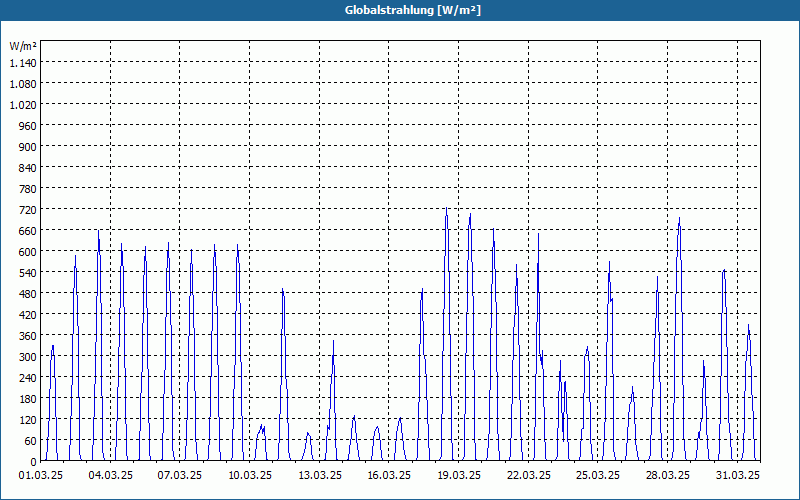Select the 720 y-axis value
800x500 pixels.
[28, 210]
